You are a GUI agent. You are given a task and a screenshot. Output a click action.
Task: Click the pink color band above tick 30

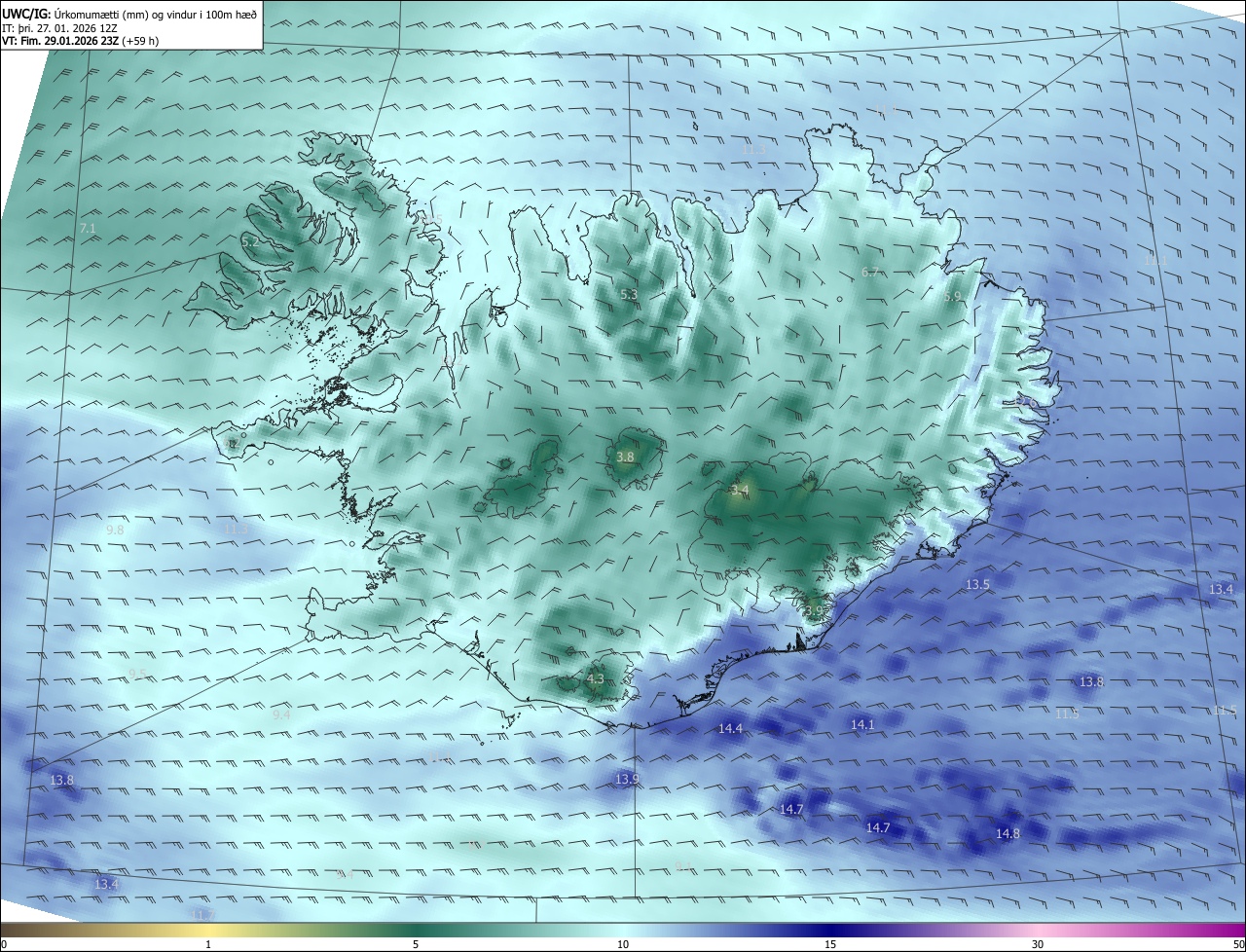click(x=1038, y=930)
